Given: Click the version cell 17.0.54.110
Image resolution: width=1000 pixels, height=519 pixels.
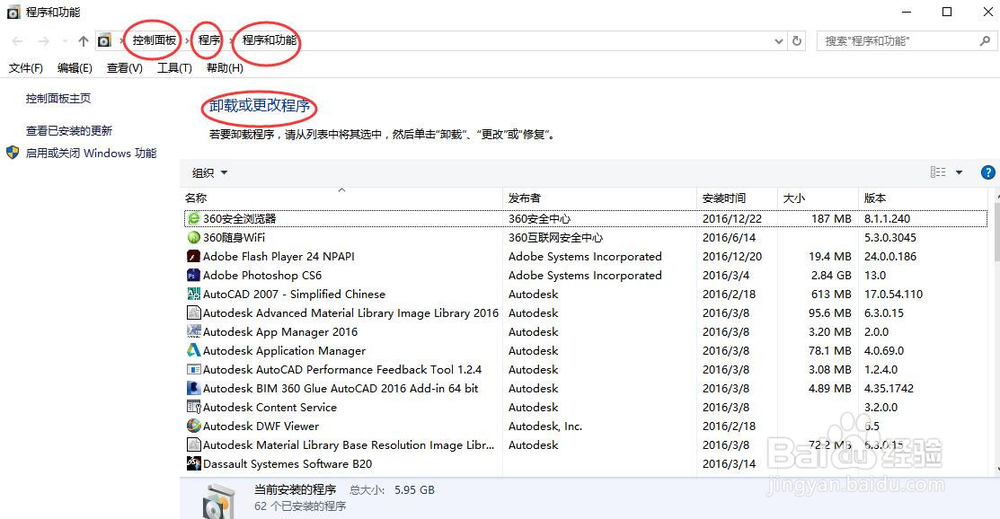Looking at the screenshot, I should 893,294.
